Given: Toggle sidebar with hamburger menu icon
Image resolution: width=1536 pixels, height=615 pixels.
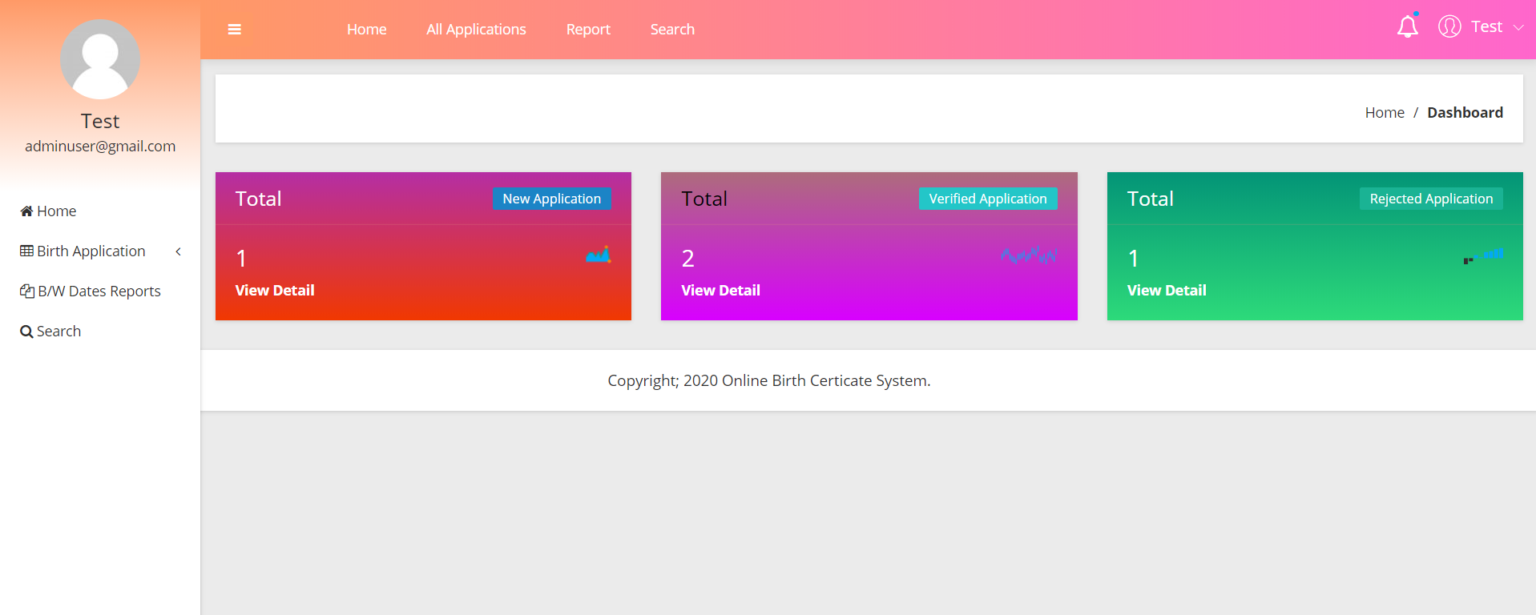Looking at the screenshot, I should (235, 29).
